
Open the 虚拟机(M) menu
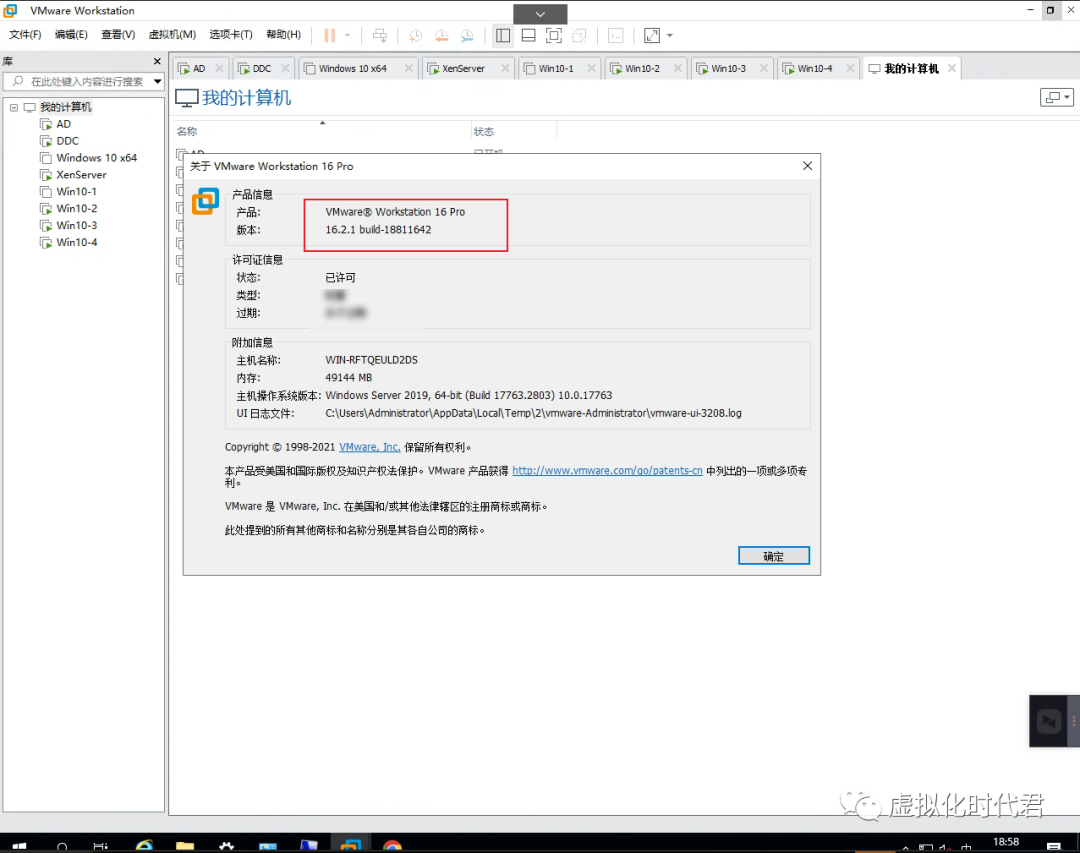tap(172, 34)
